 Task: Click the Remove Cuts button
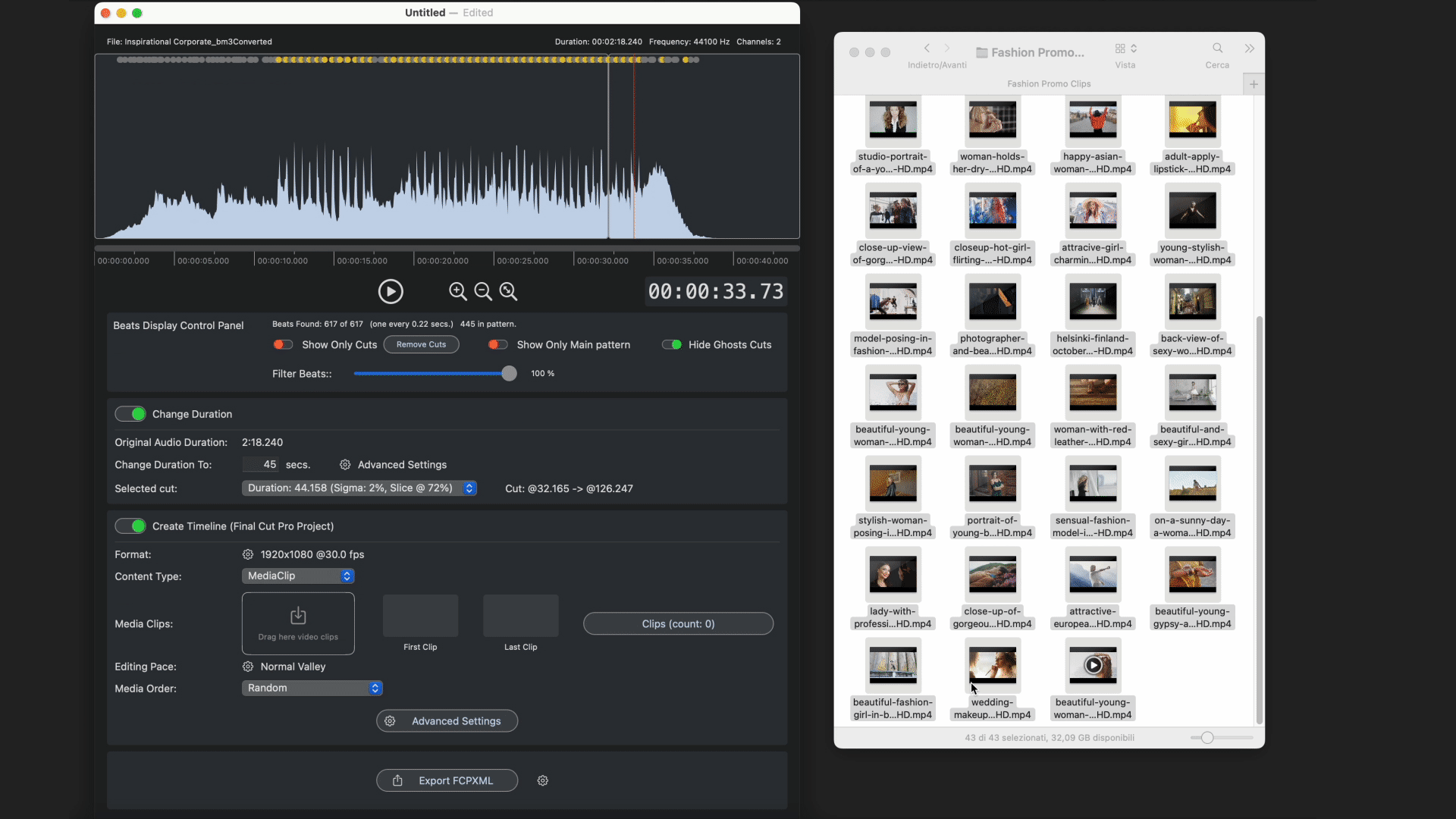421,344
